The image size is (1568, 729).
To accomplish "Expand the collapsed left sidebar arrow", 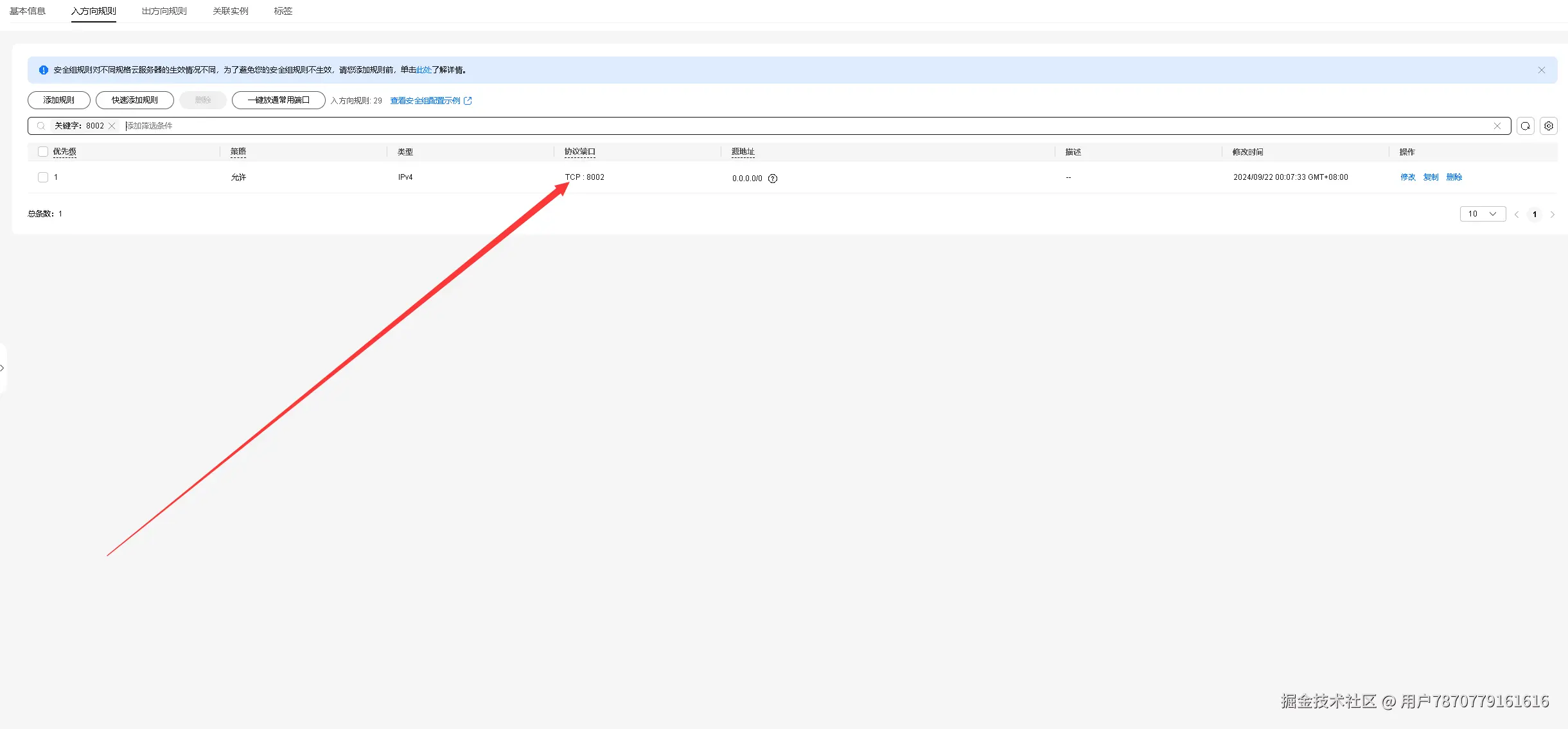I will click(3, 368).
